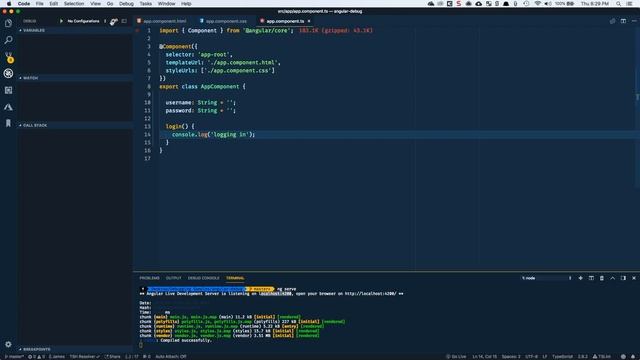Click TSLint status in status bar
Image resolution: width=640 pixels, height=360 pixels.
[602, 356]
